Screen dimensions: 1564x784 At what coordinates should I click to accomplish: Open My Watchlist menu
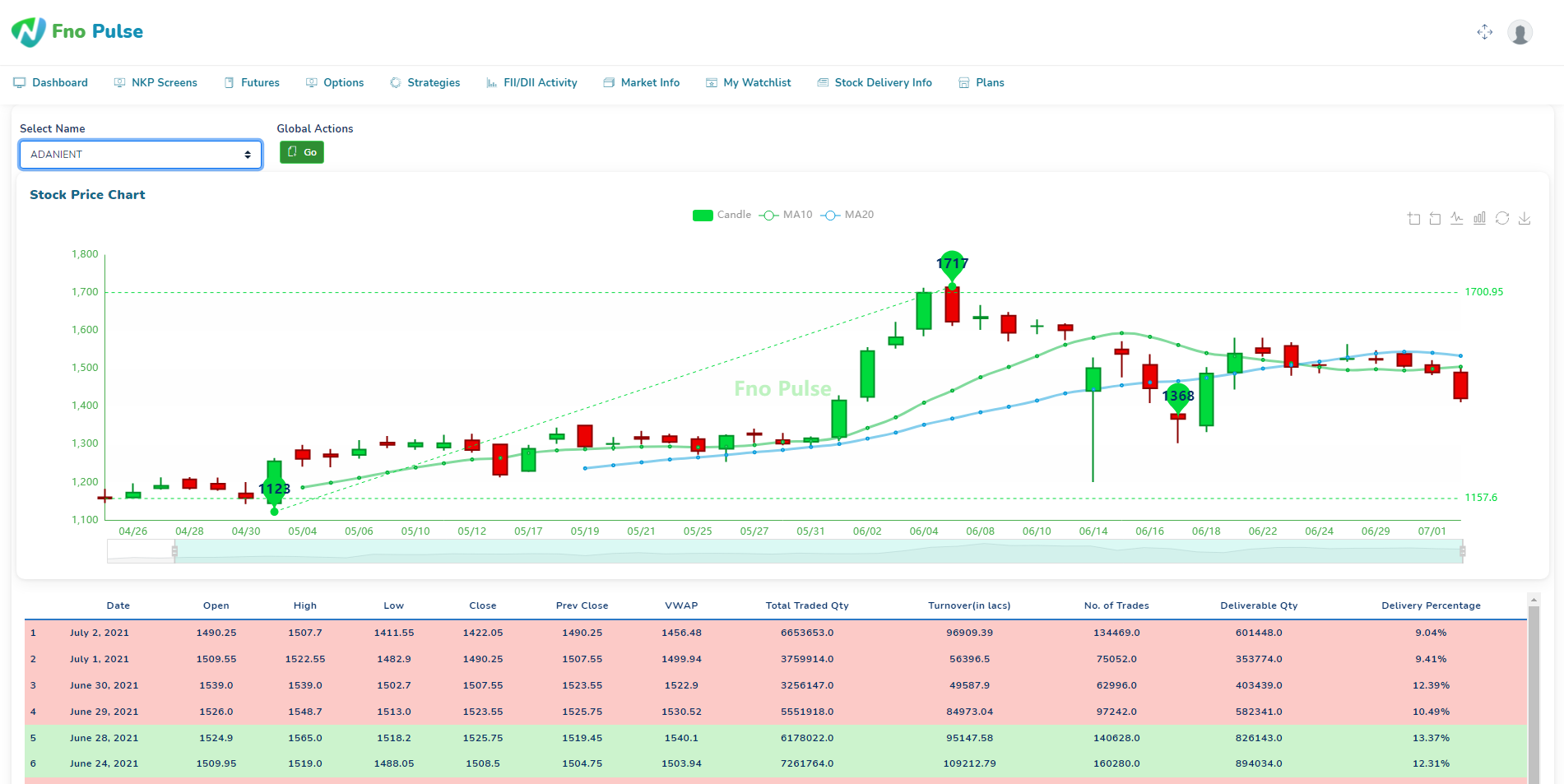(x=749, y=82)
